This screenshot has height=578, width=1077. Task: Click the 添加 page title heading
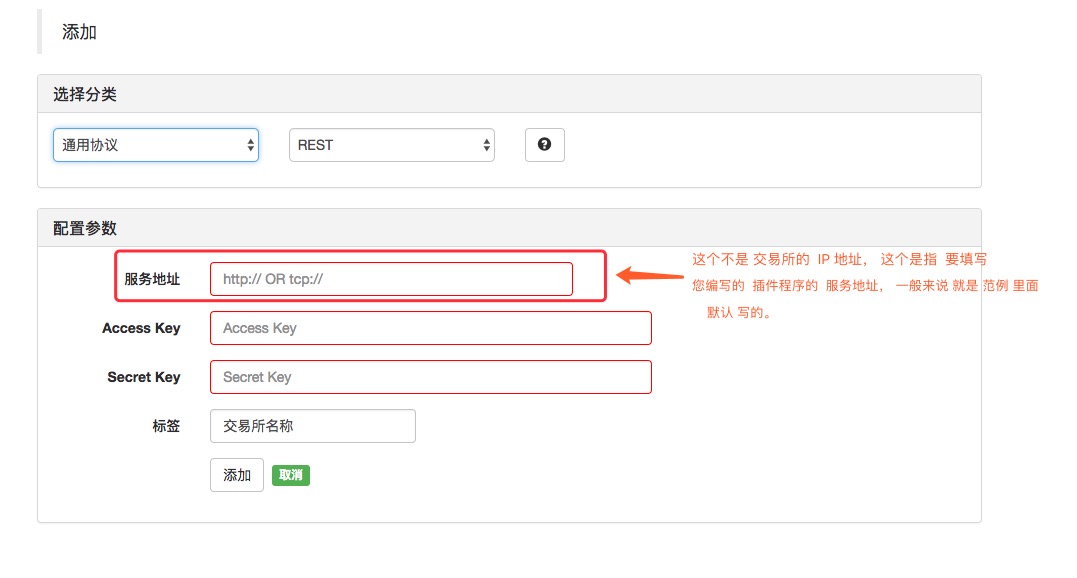click(x=79, y=32)
